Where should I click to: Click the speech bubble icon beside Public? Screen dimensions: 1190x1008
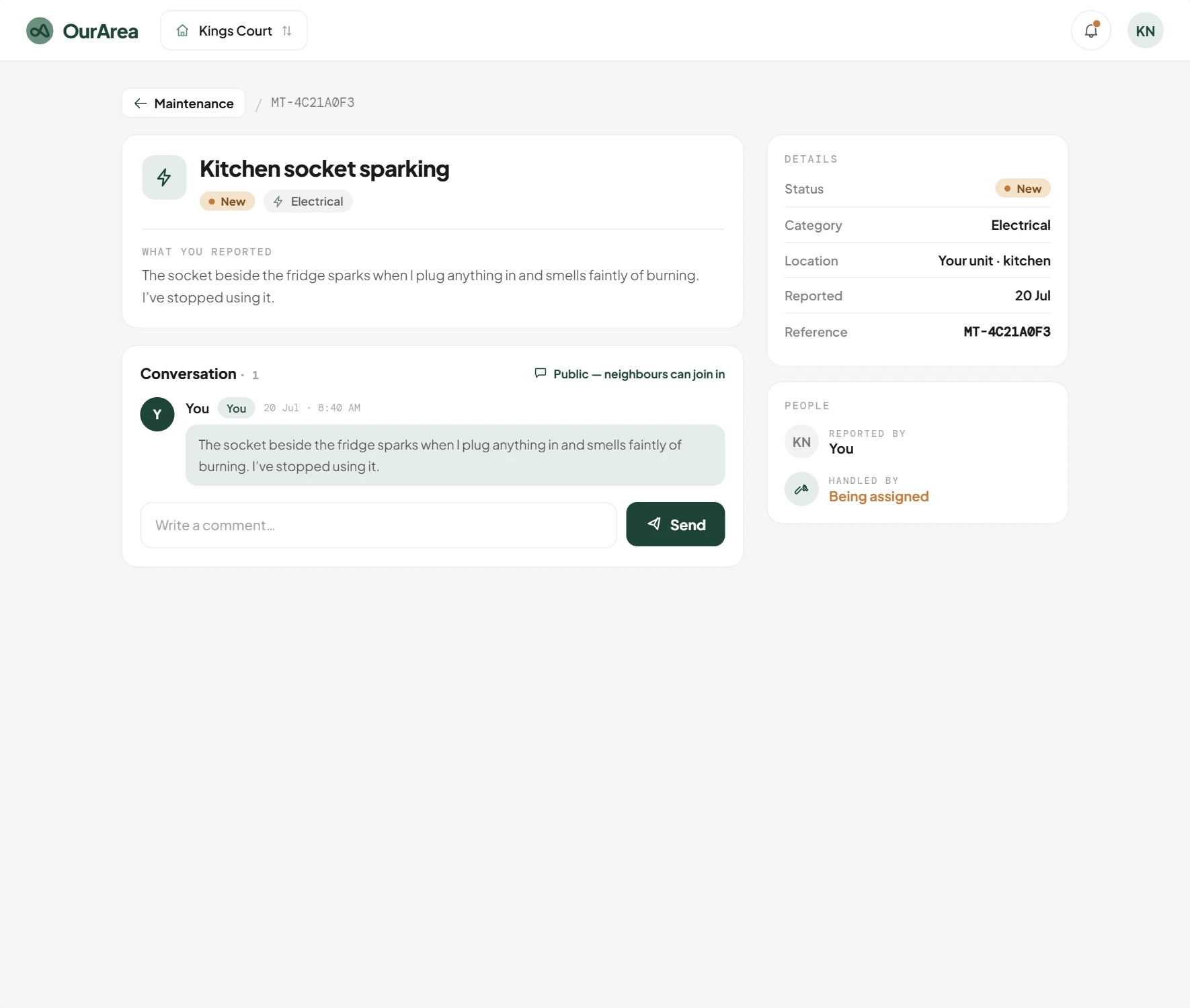540,373
